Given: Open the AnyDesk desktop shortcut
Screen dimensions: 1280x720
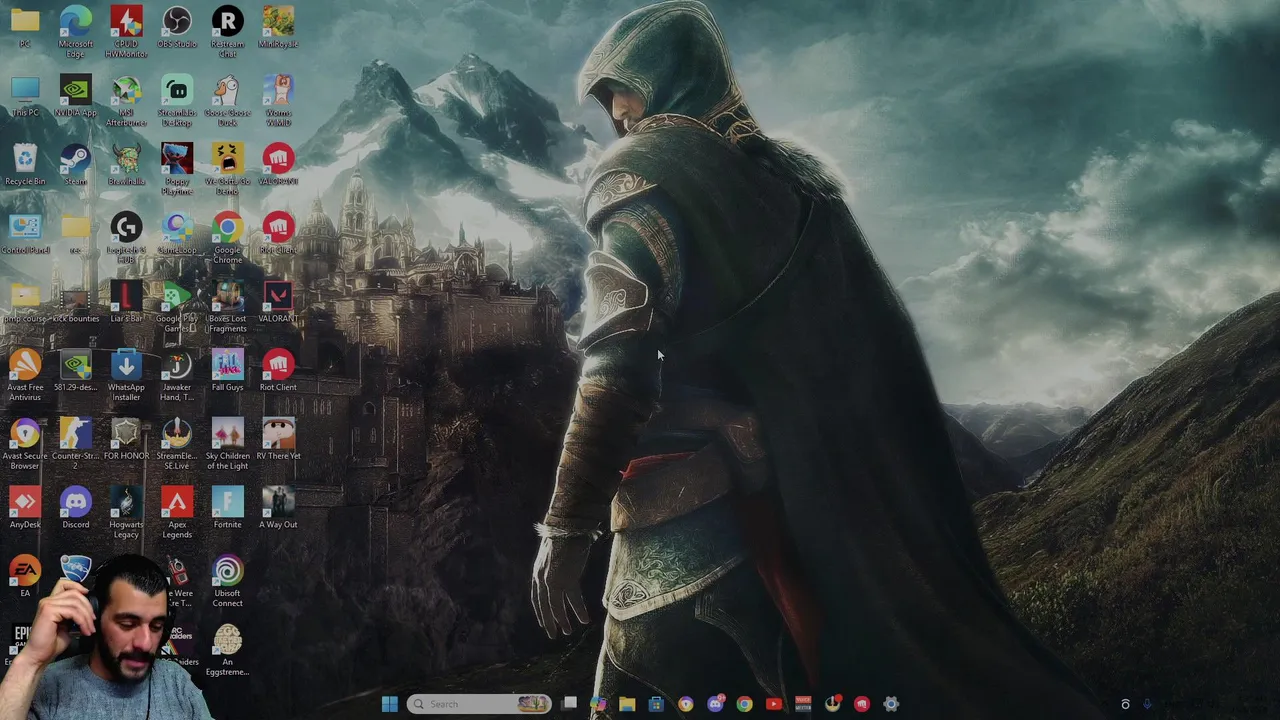Looking at the screenshot, I should (25, 508).
